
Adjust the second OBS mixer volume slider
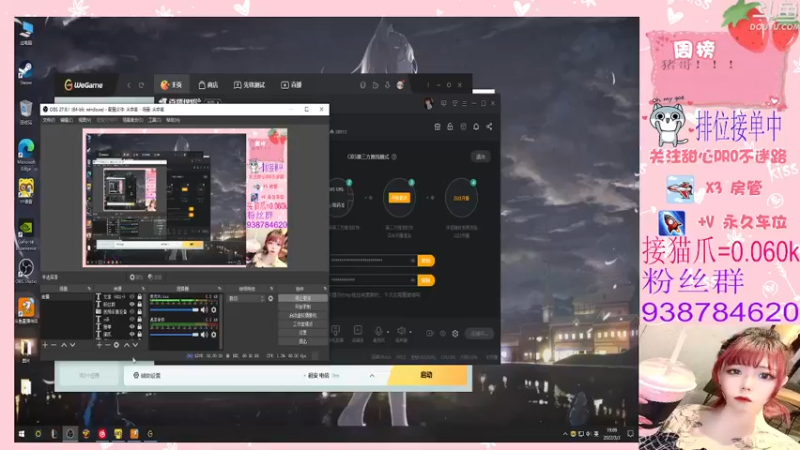pos(174,335)
